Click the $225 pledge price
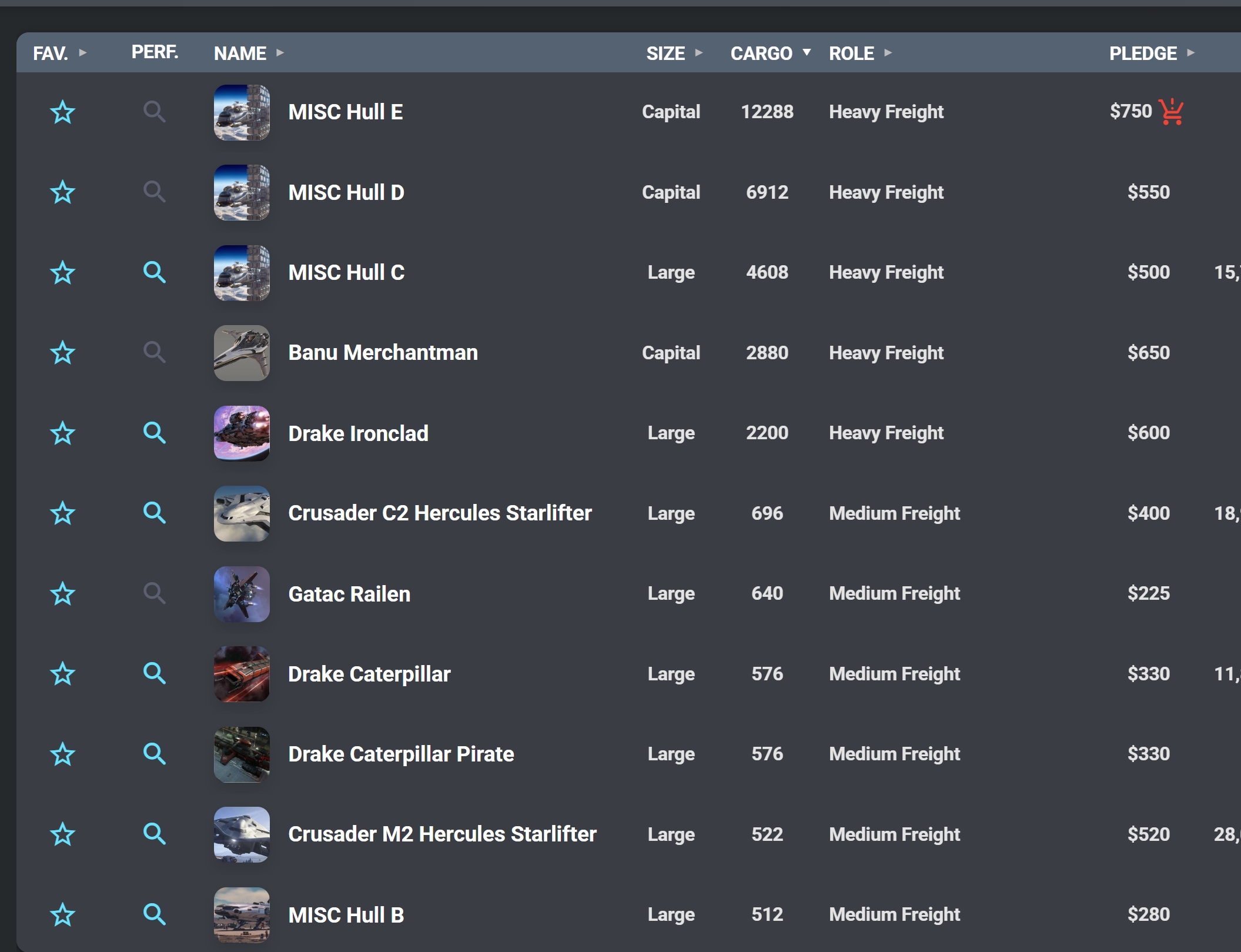 click(1149, 593)
